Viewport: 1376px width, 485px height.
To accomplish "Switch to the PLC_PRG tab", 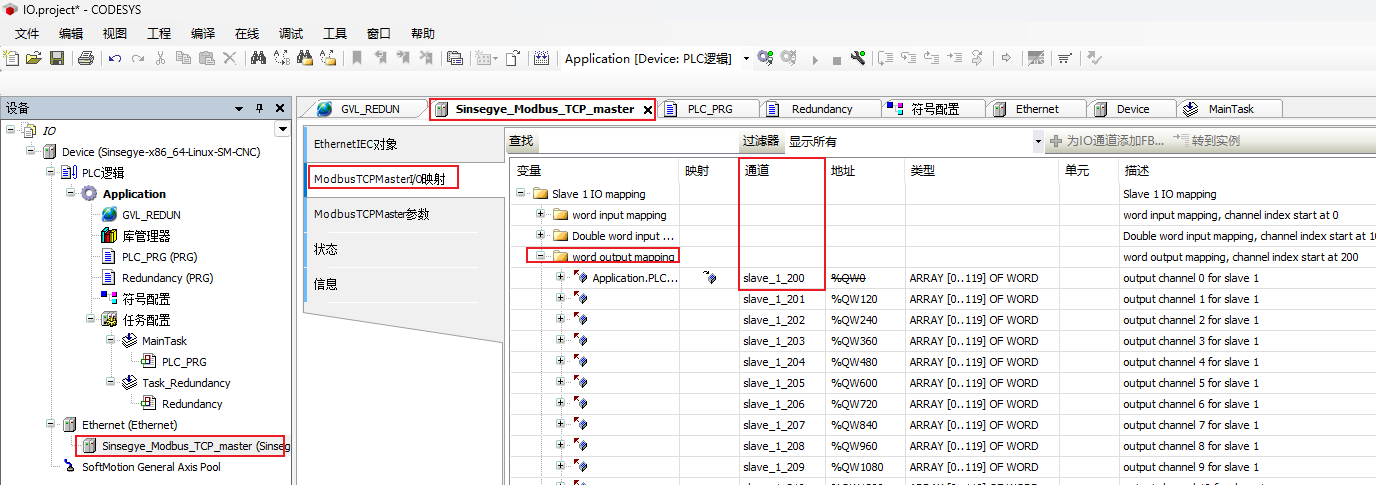I will click(x=709, y=109).
